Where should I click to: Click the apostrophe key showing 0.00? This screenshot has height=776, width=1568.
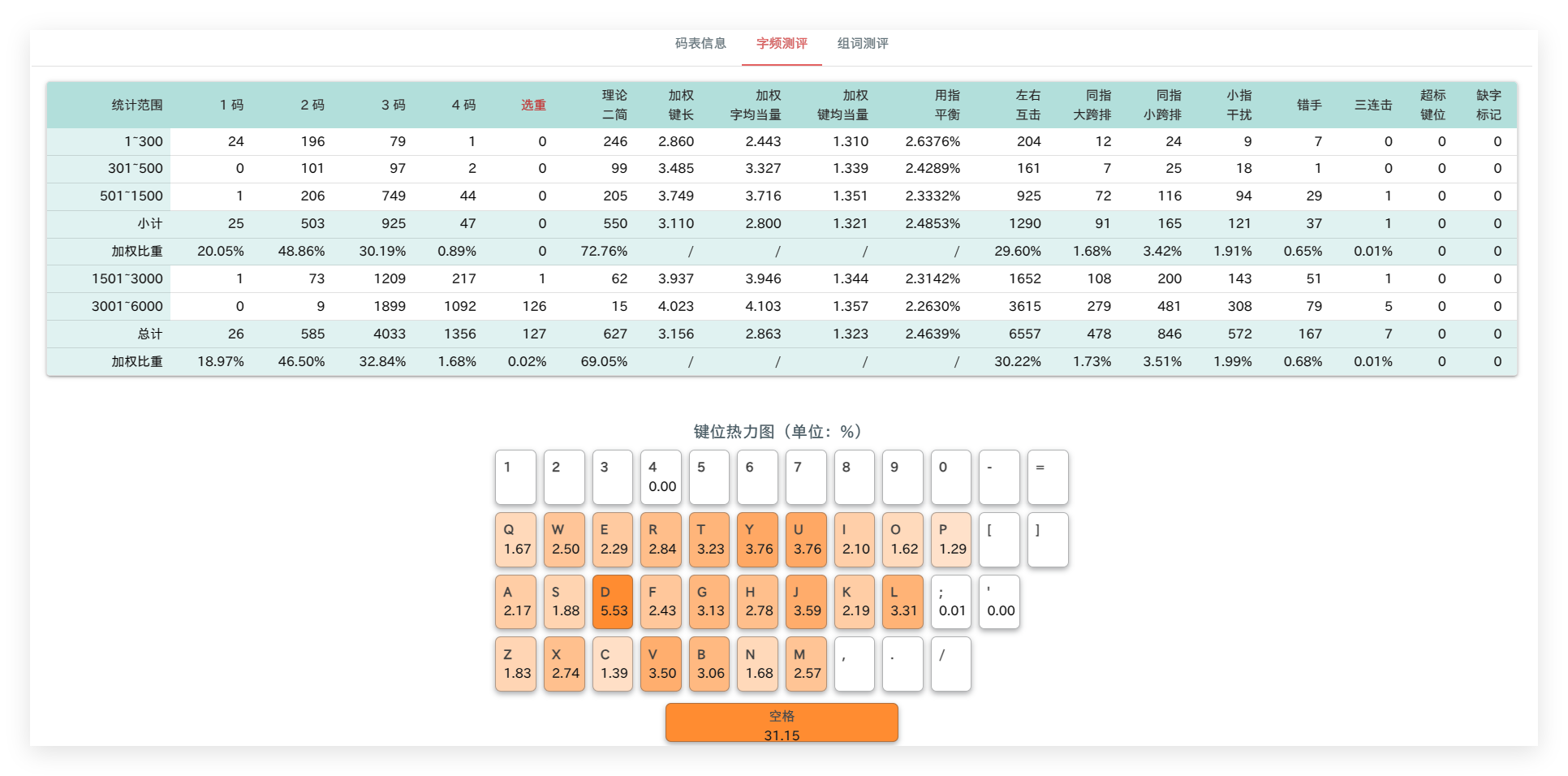[x=999, y=602]
